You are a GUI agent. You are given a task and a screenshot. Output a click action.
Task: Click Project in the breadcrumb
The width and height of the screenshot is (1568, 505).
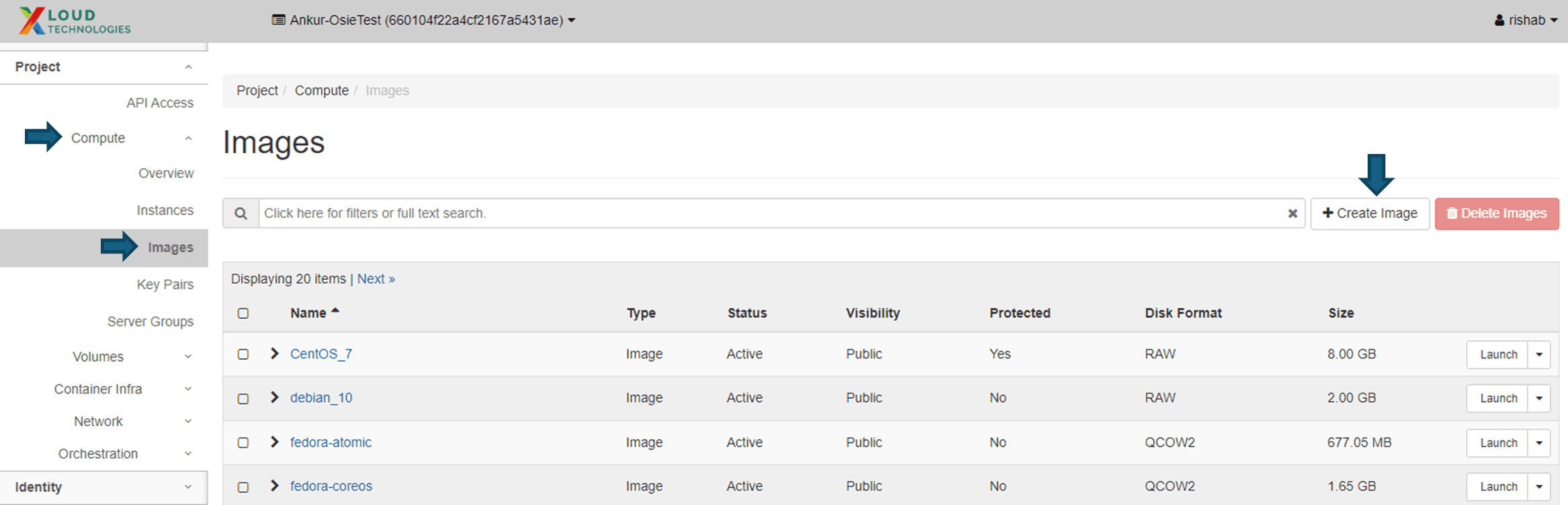point(257,90)
